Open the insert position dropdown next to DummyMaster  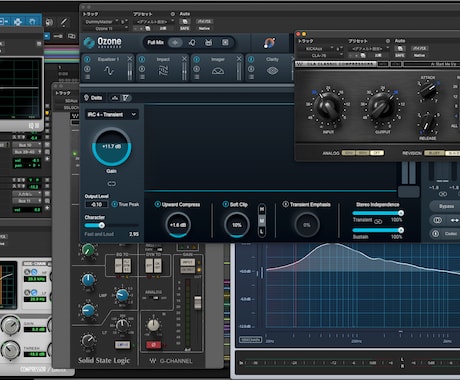(124, 22)
